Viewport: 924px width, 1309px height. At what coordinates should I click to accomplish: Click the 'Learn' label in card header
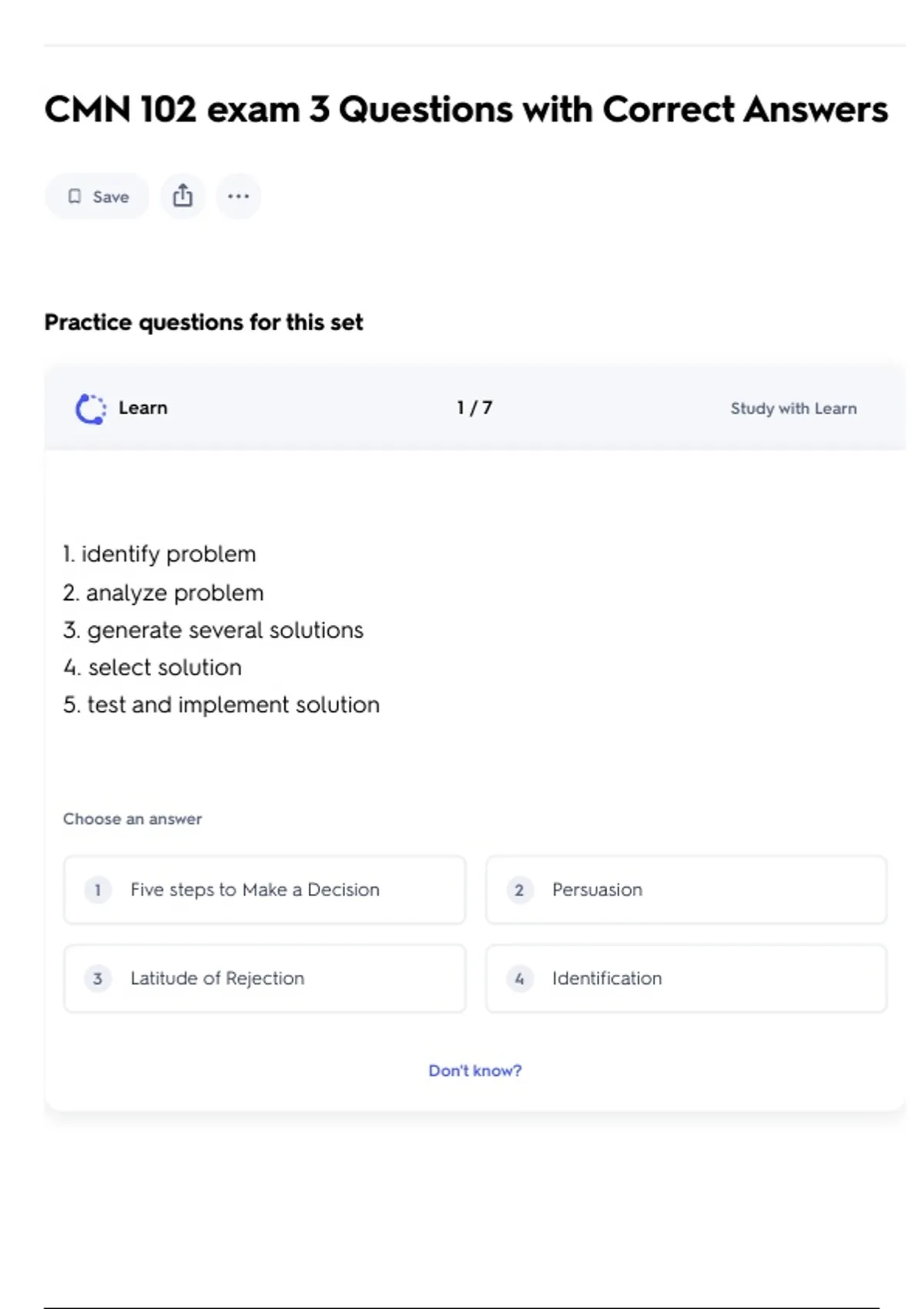click(x=143, y=408)
